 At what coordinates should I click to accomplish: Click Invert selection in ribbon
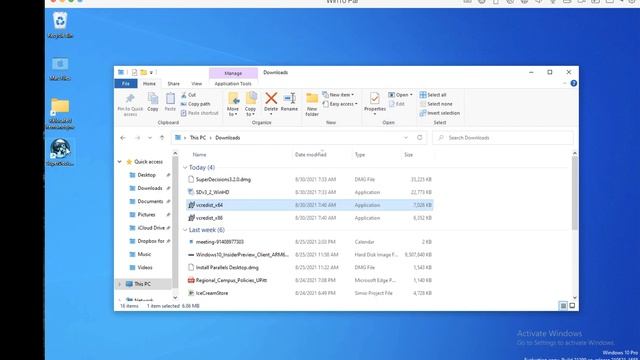click(x=440, y=113)
